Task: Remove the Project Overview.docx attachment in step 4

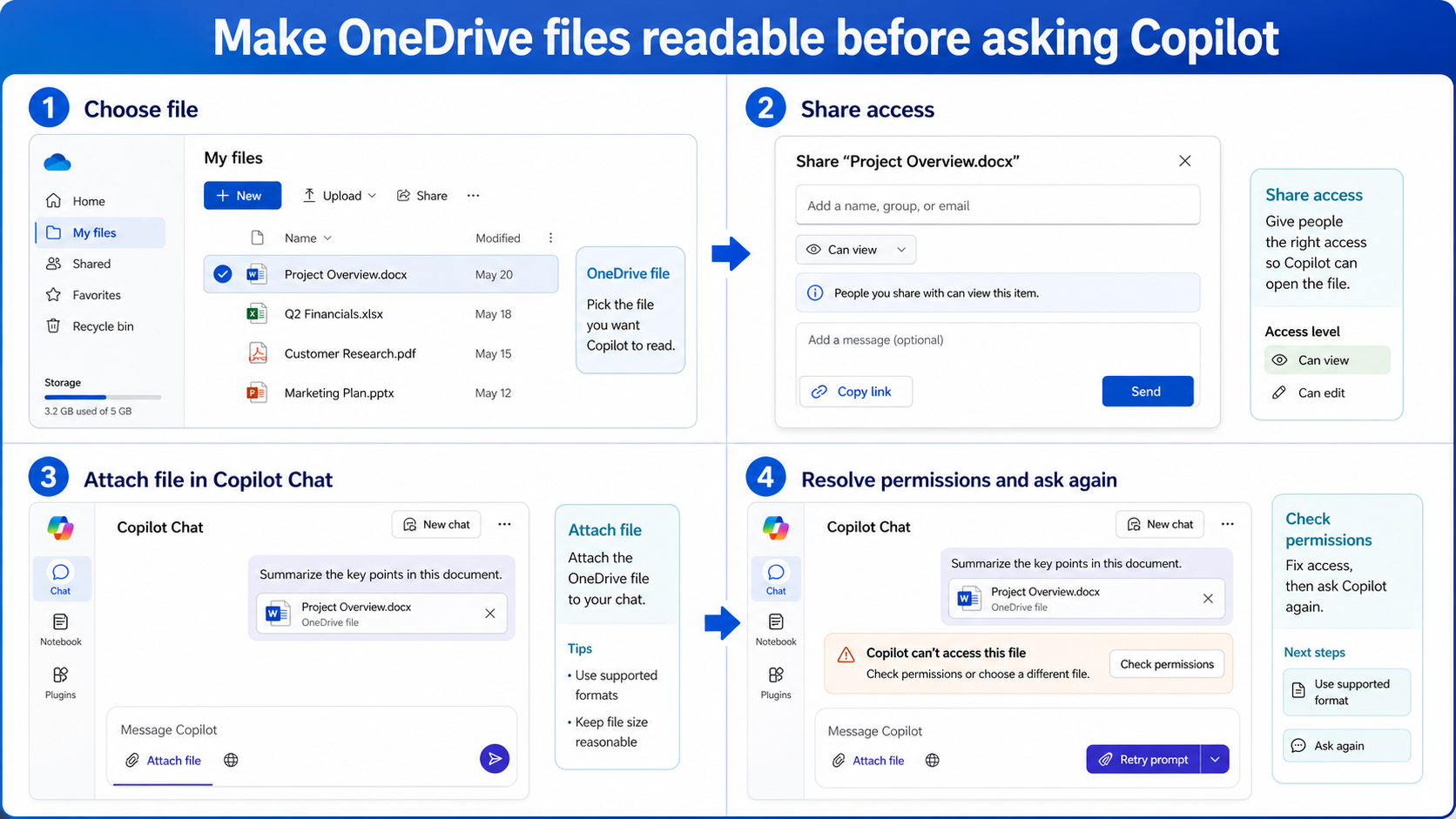Action: pyautogui.click(x=1208, y=599)
